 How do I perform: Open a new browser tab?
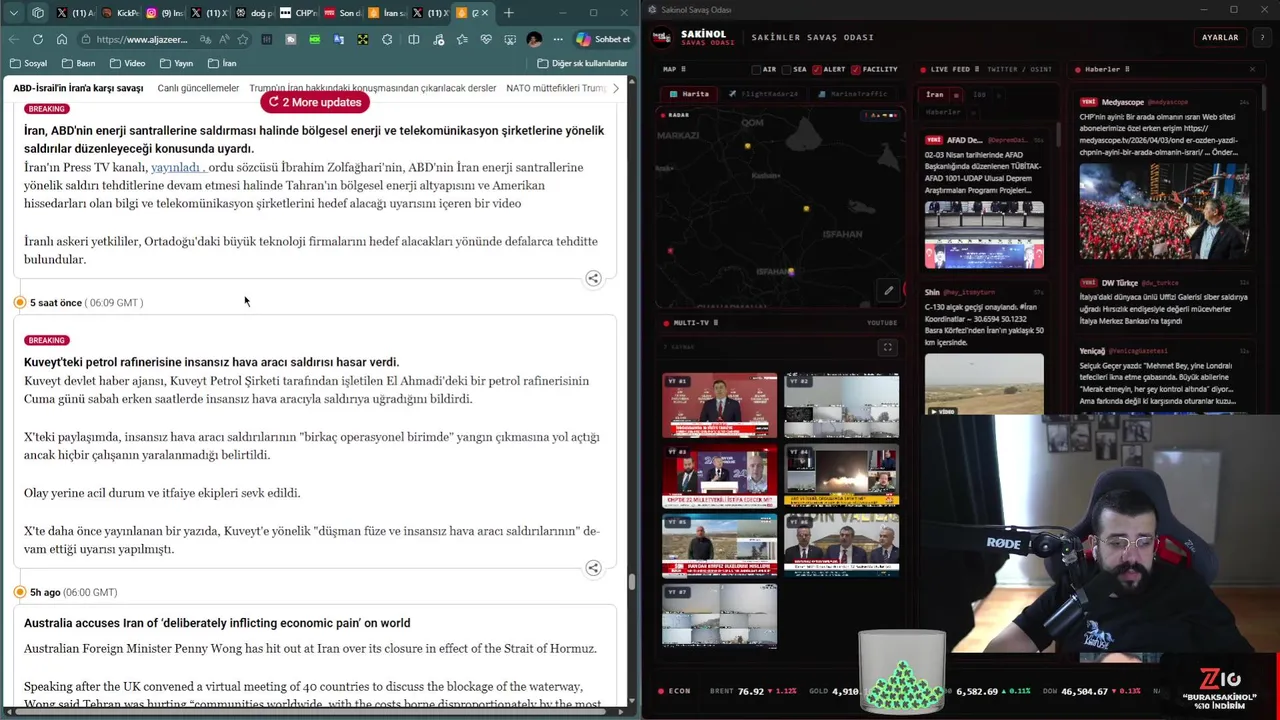[x=509, y=13]
